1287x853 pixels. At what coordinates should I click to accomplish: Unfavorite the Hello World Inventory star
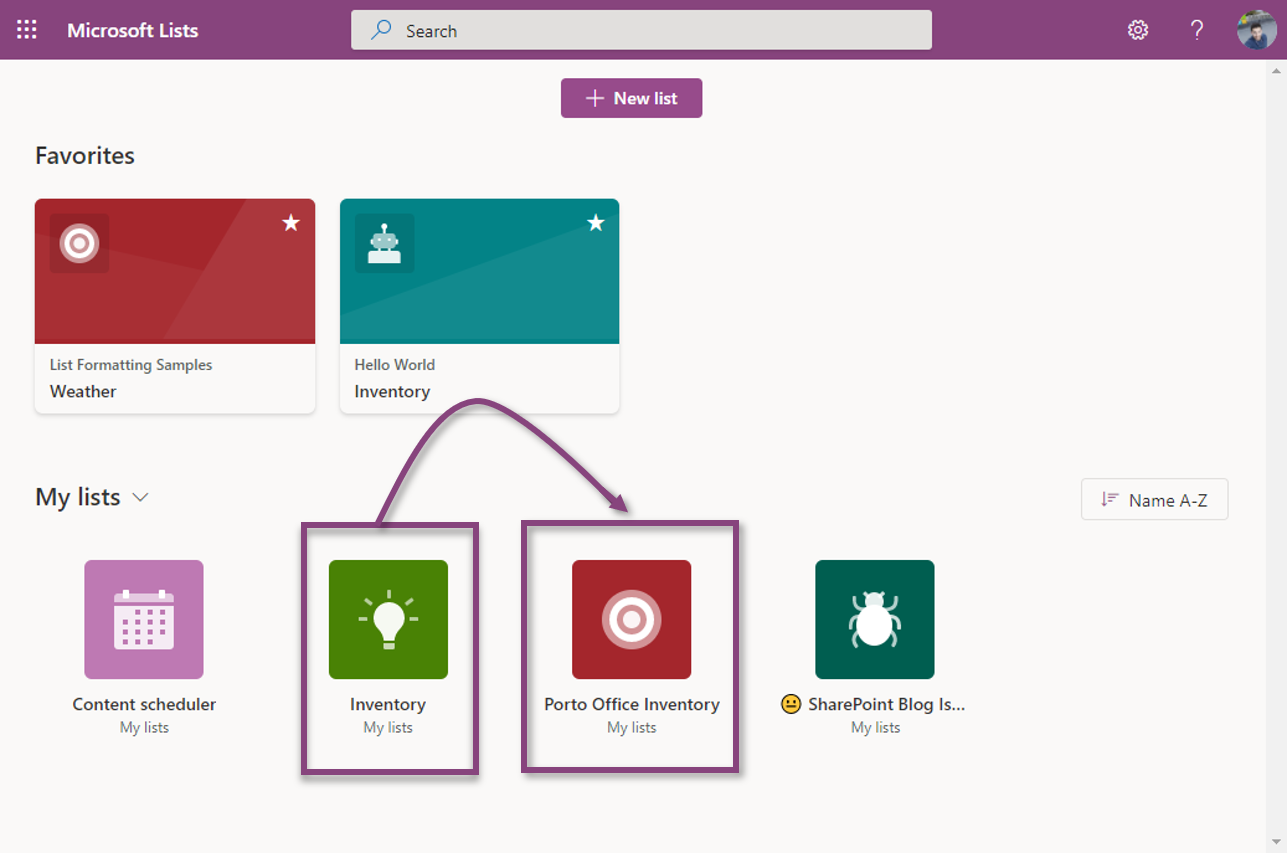(x=596, y=222)
